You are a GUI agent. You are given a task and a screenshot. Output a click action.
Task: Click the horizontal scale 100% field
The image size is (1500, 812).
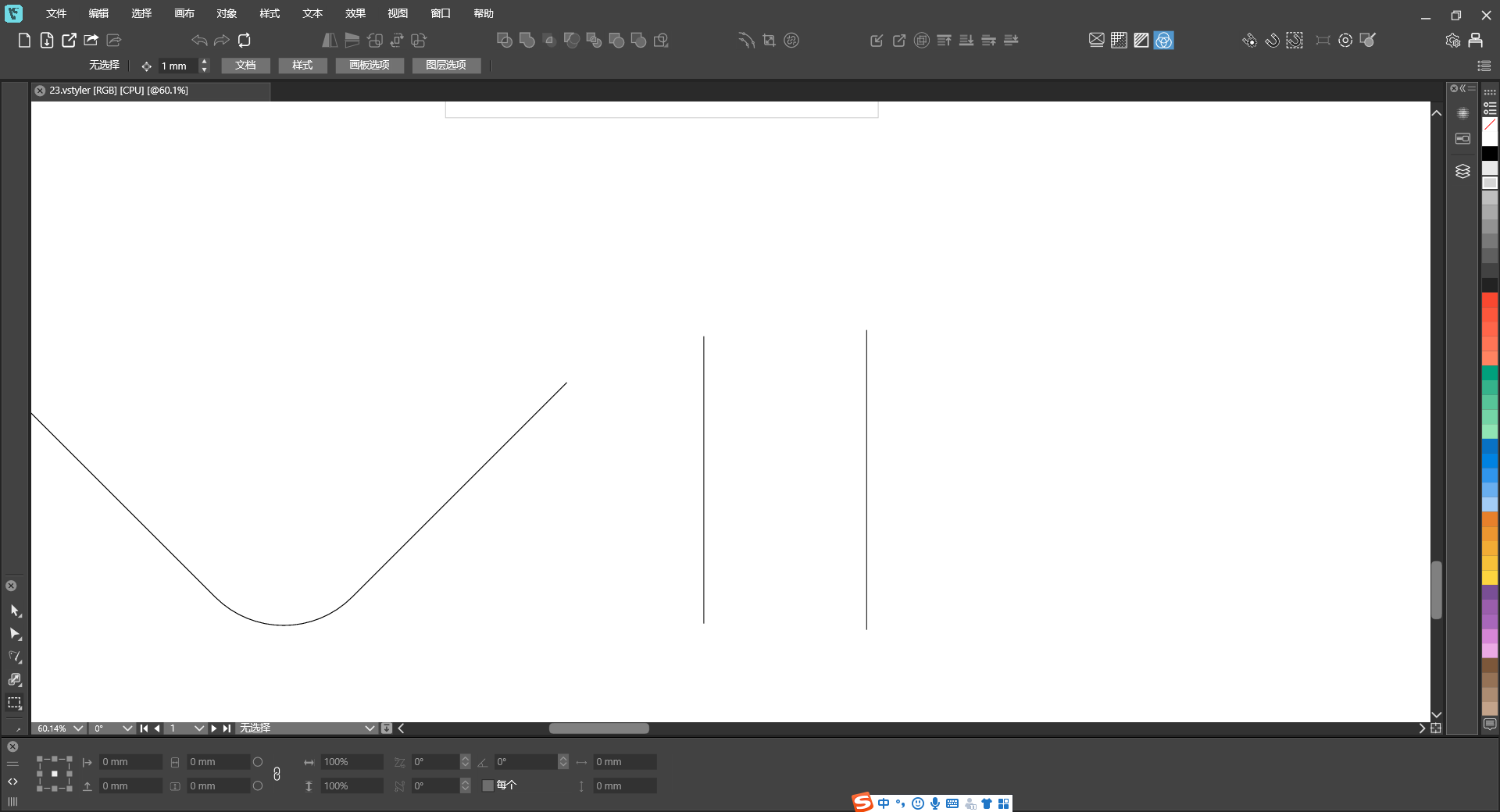pos(352,762)
